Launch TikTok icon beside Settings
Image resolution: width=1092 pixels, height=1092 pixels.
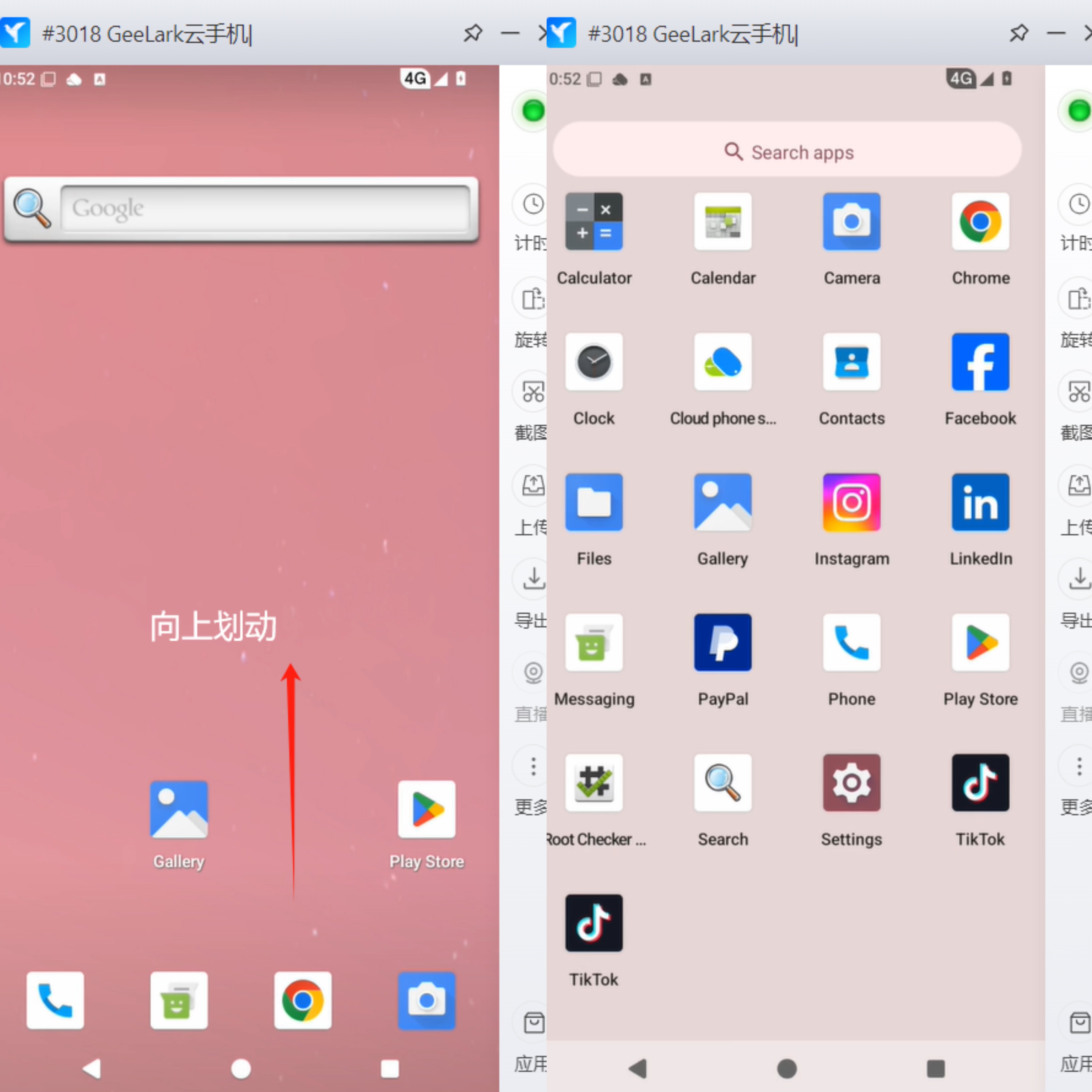(x=981, y=782)
